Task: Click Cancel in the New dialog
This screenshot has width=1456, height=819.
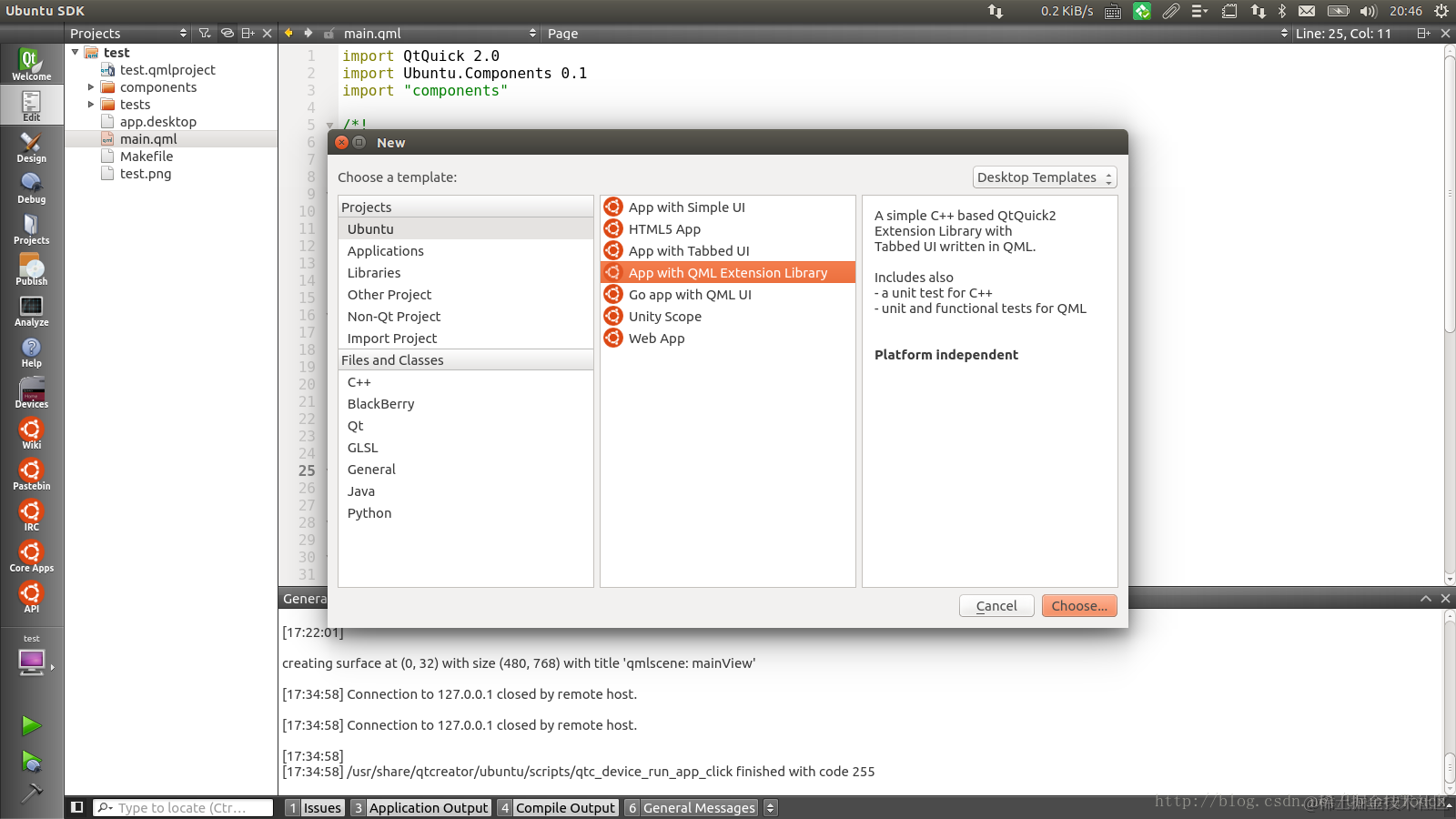Action: 996,606
